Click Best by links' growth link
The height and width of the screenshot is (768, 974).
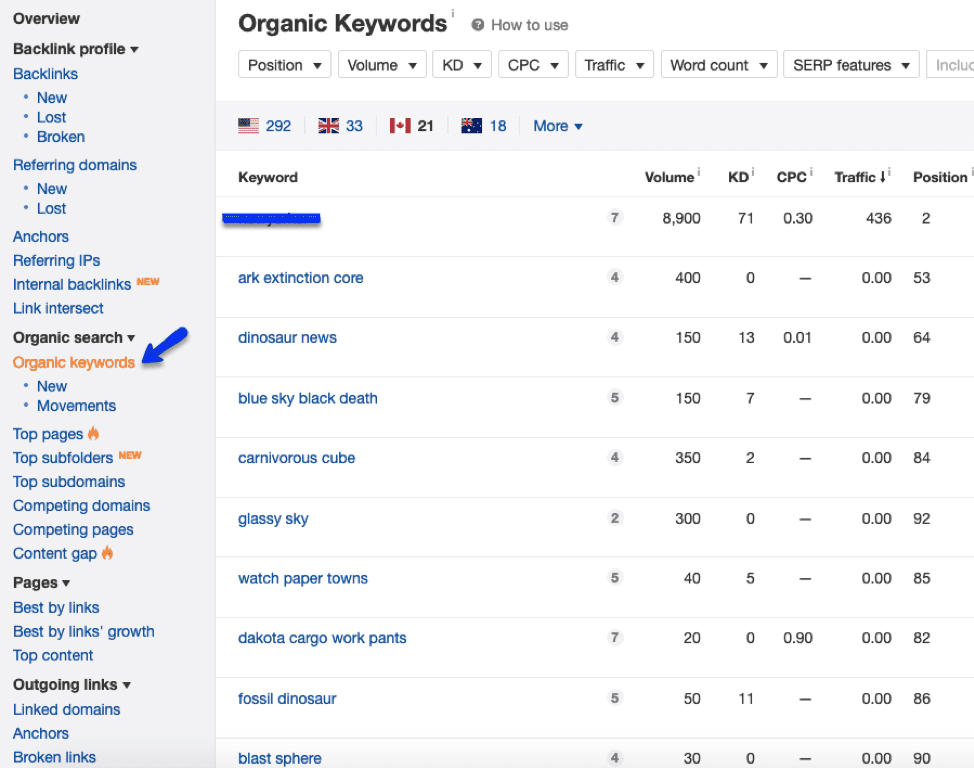pyautogui.click(x=83, y=631)
